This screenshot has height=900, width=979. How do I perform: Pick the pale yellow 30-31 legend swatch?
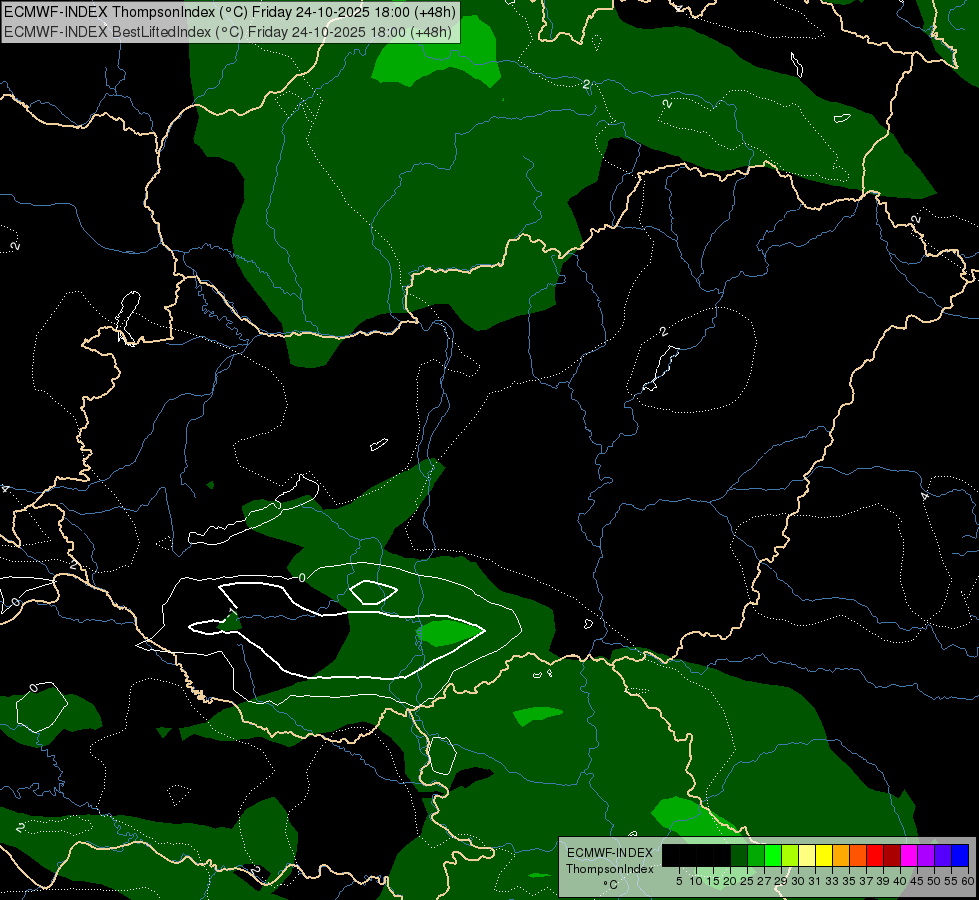807,855
